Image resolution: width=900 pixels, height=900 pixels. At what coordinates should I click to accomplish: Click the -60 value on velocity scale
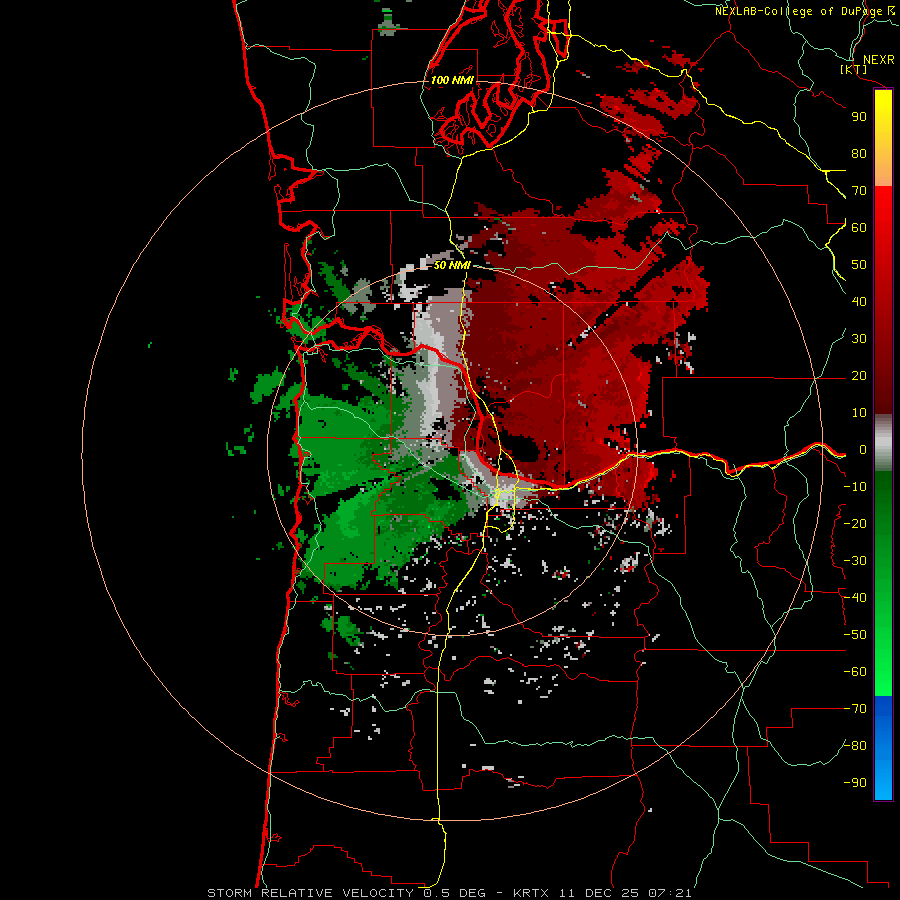click(x=855, y=672)
